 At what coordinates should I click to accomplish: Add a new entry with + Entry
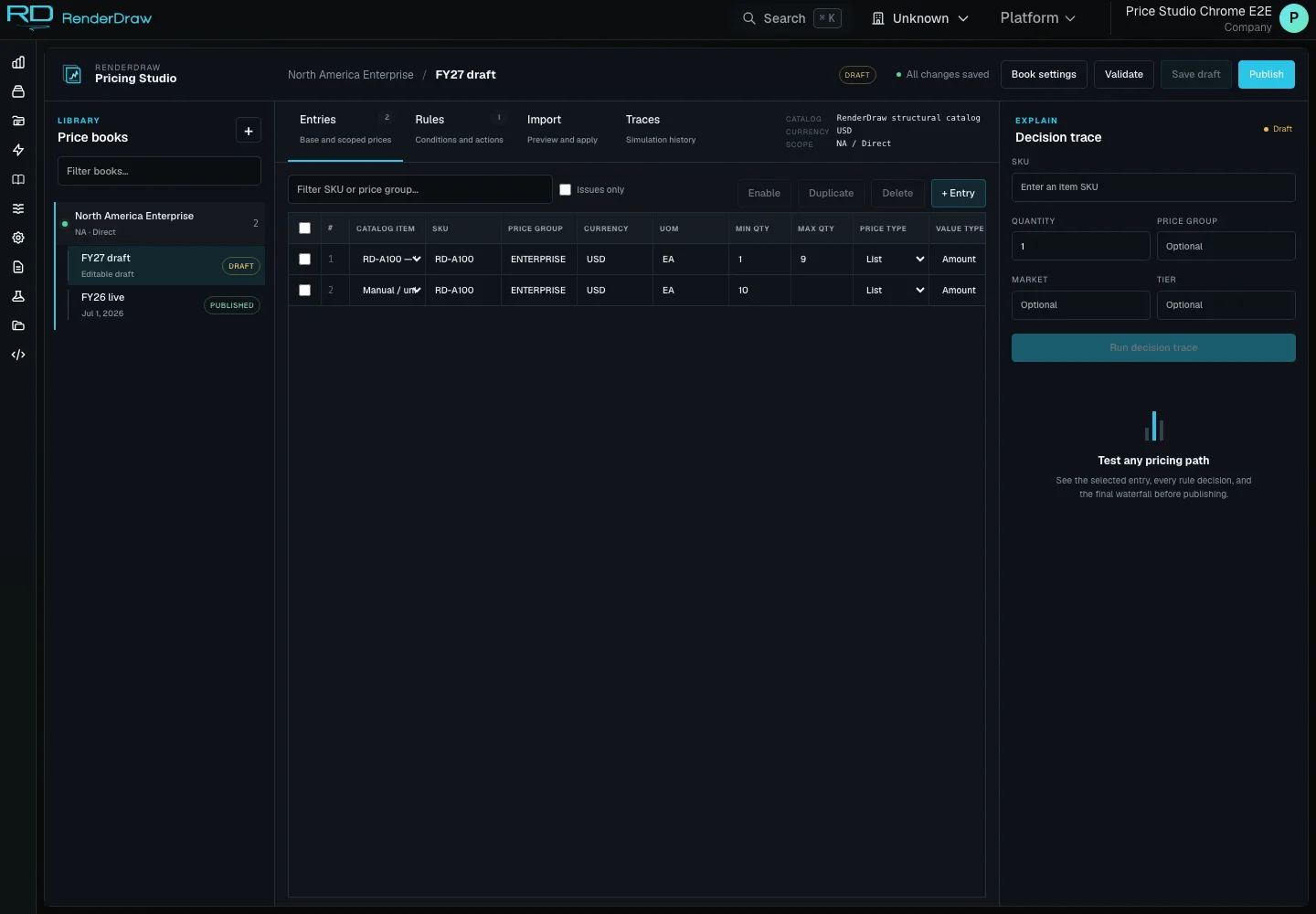click(x=959, y=193)
